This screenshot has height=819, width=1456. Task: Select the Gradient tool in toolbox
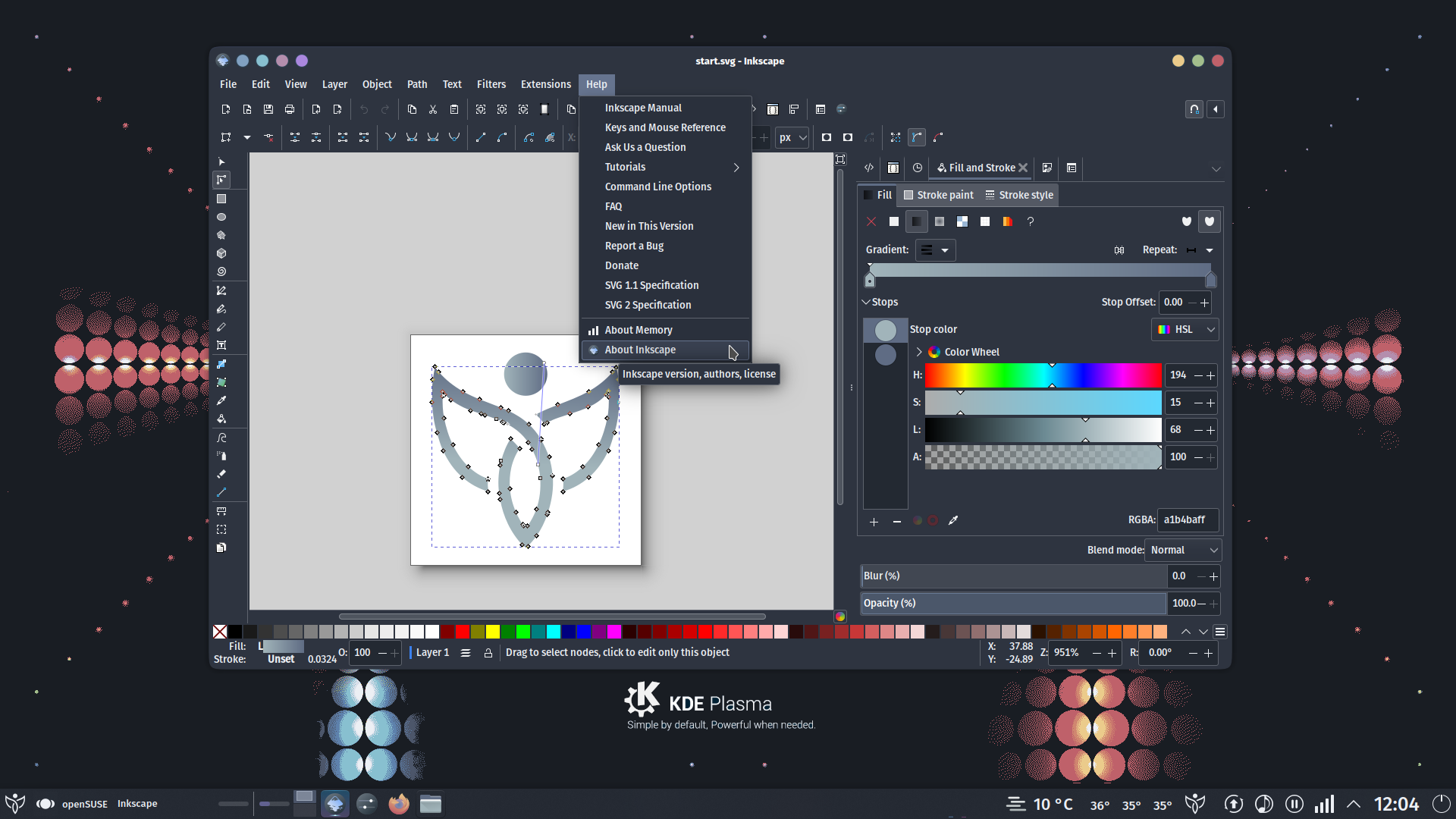click(x=221, y=364)
